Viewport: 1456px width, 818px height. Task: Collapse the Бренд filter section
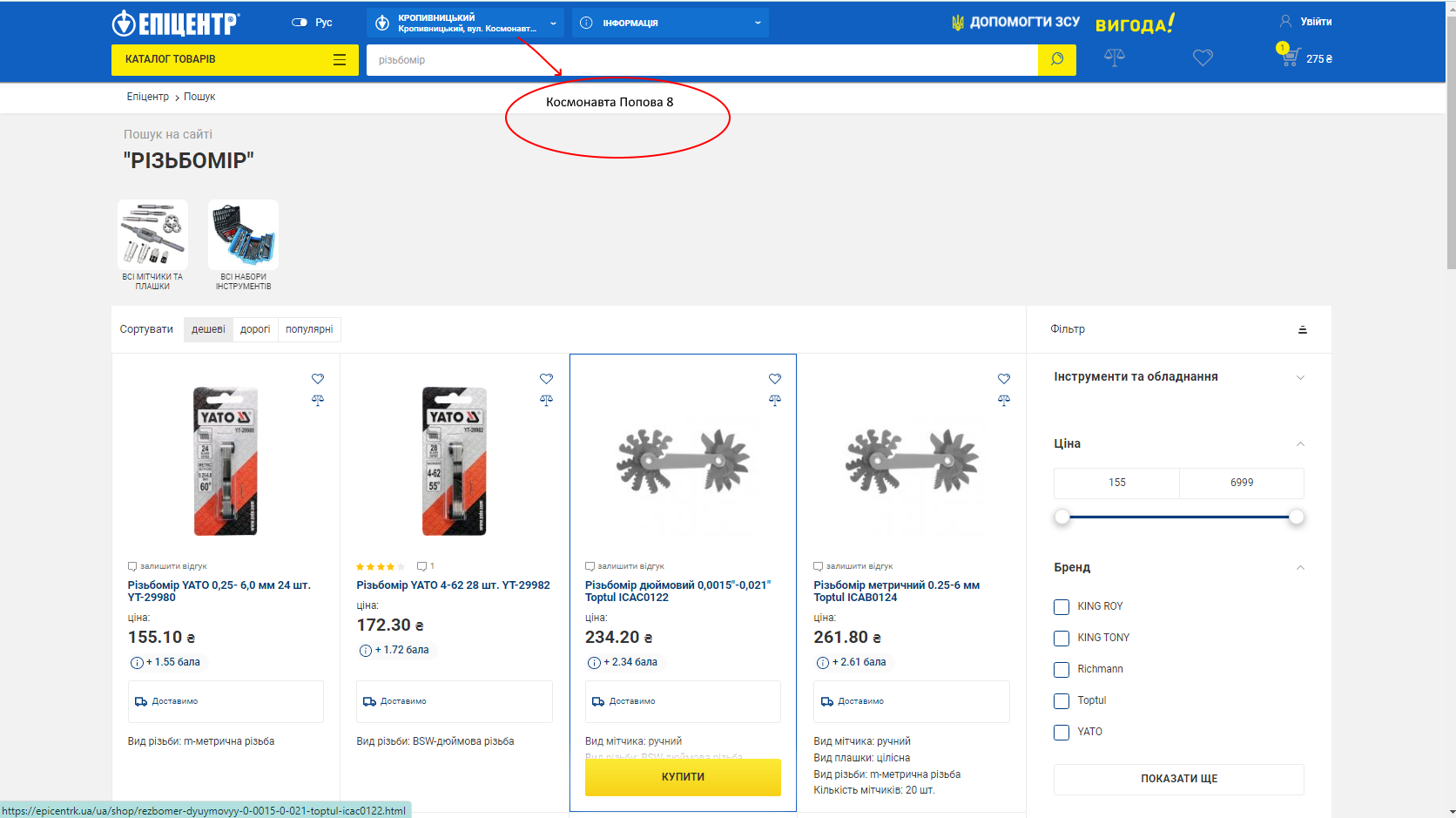(x=1300, y=568)
